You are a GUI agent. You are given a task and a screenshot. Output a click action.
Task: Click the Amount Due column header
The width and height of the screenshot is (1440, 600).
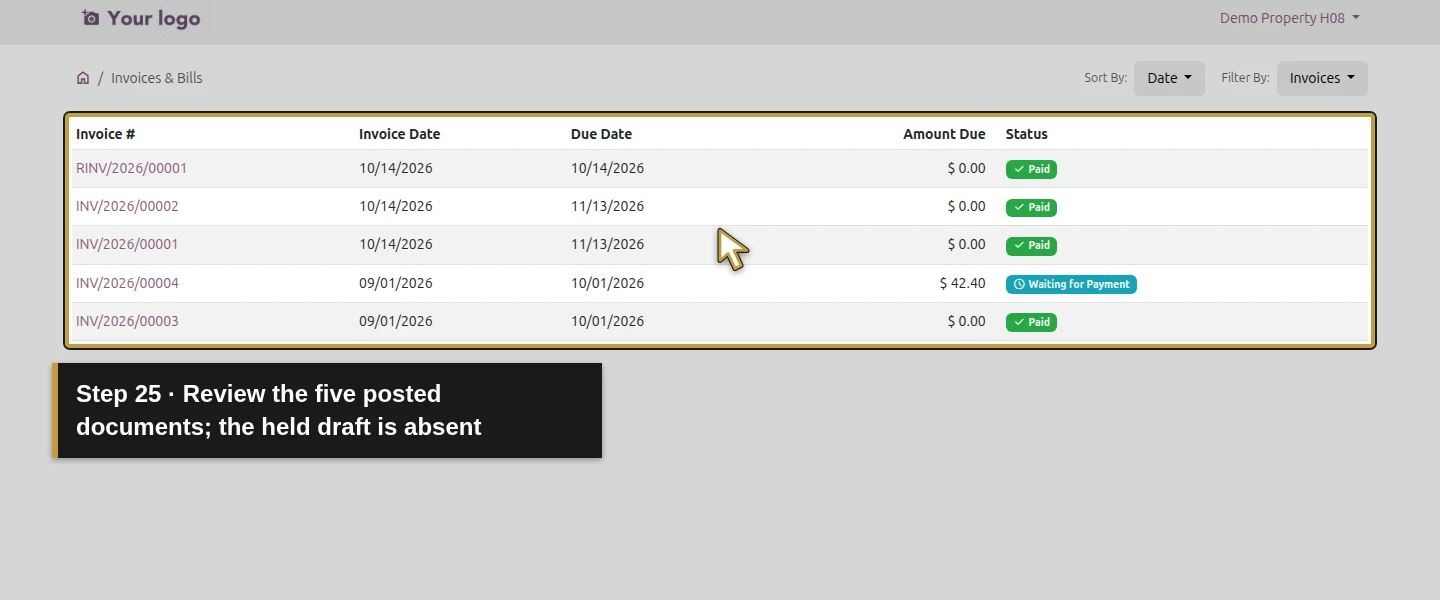click(944, 134)
